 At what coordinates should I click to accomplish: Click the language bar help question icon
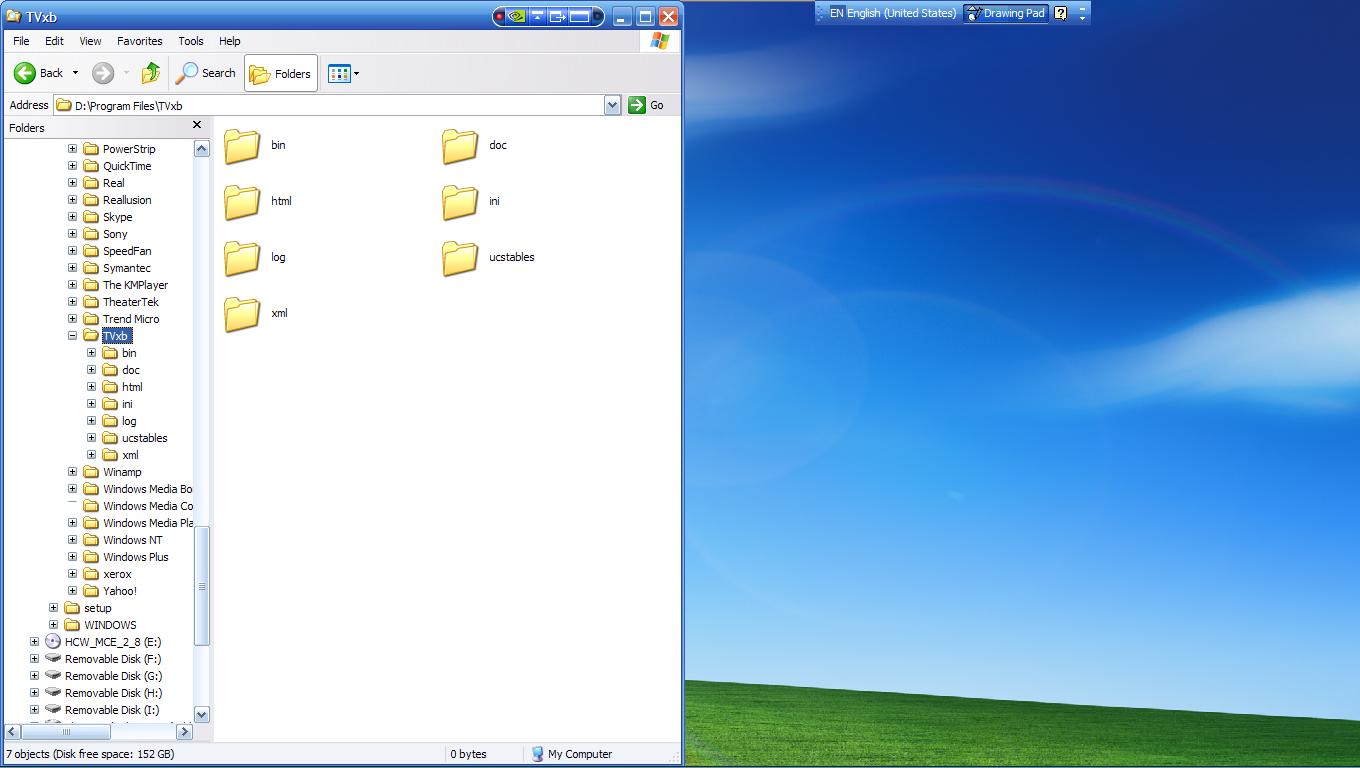point(1061,13)
